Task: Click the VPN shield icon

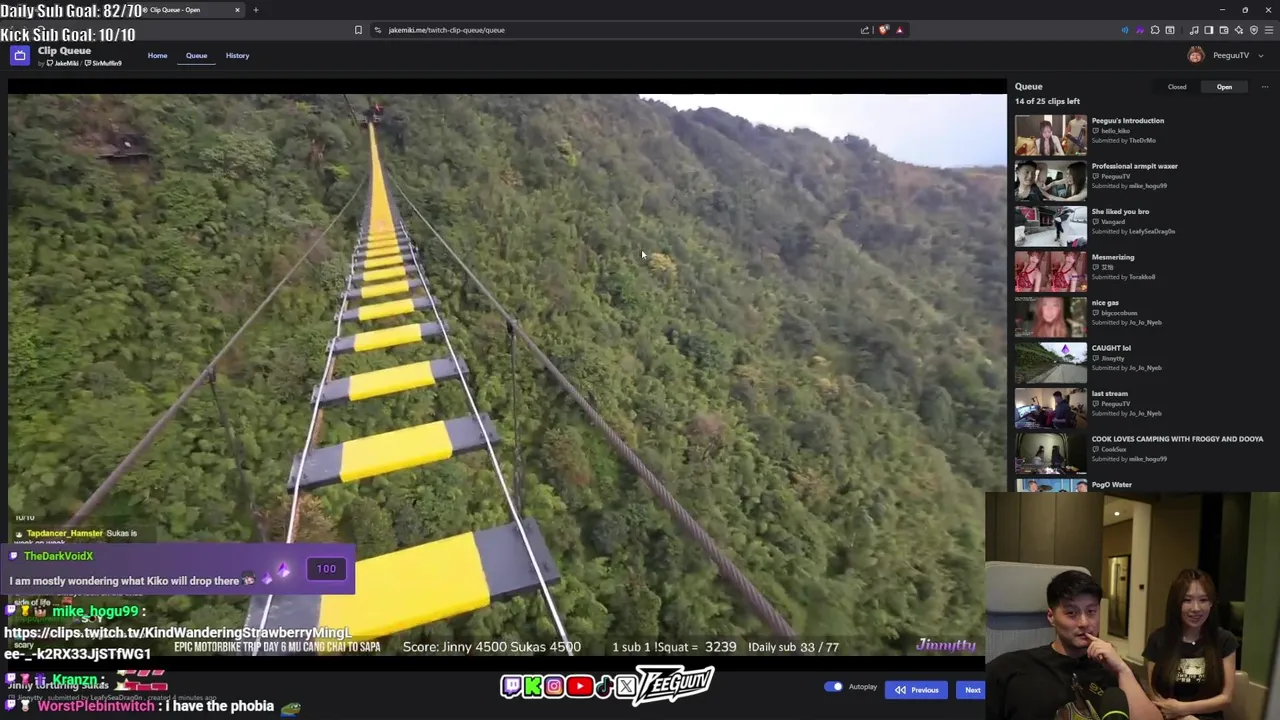Action: click(1254, 30)
